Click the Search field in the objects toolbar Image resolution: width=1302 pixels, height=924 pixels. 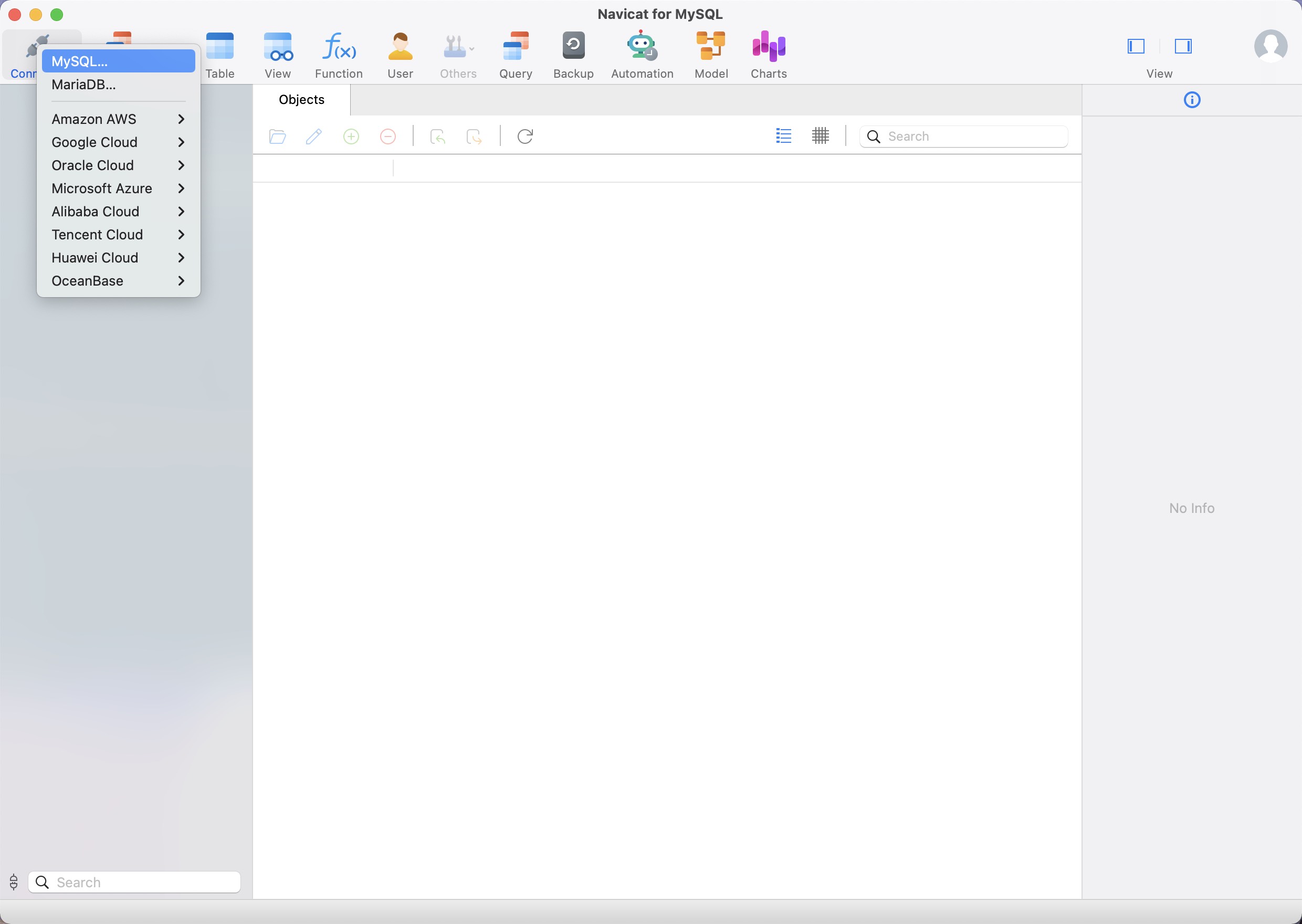tap(973, 136)
